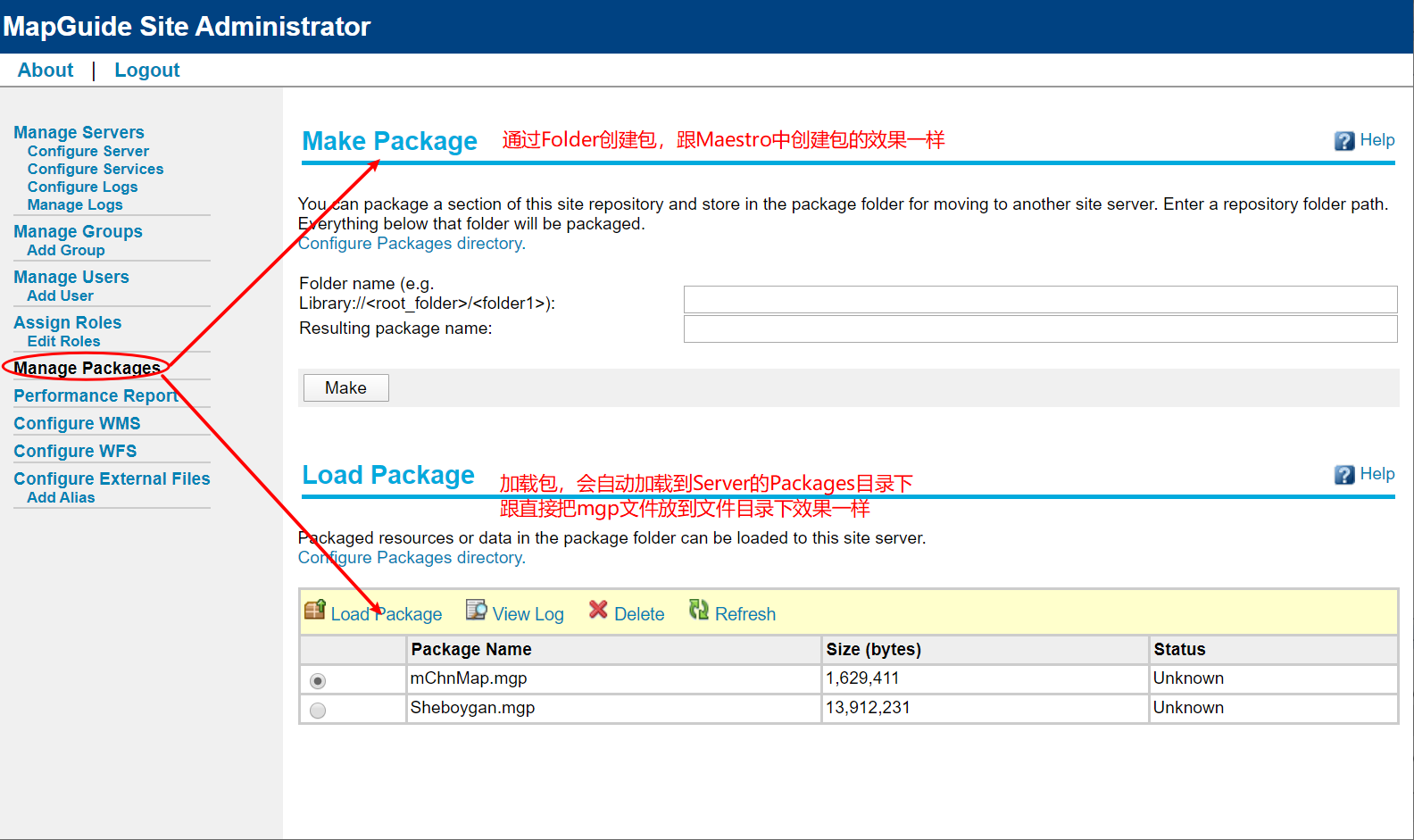Viewport: 1414px width, 840px height.
Task: Click the Delete toolbar link
Action: point(639,614)
